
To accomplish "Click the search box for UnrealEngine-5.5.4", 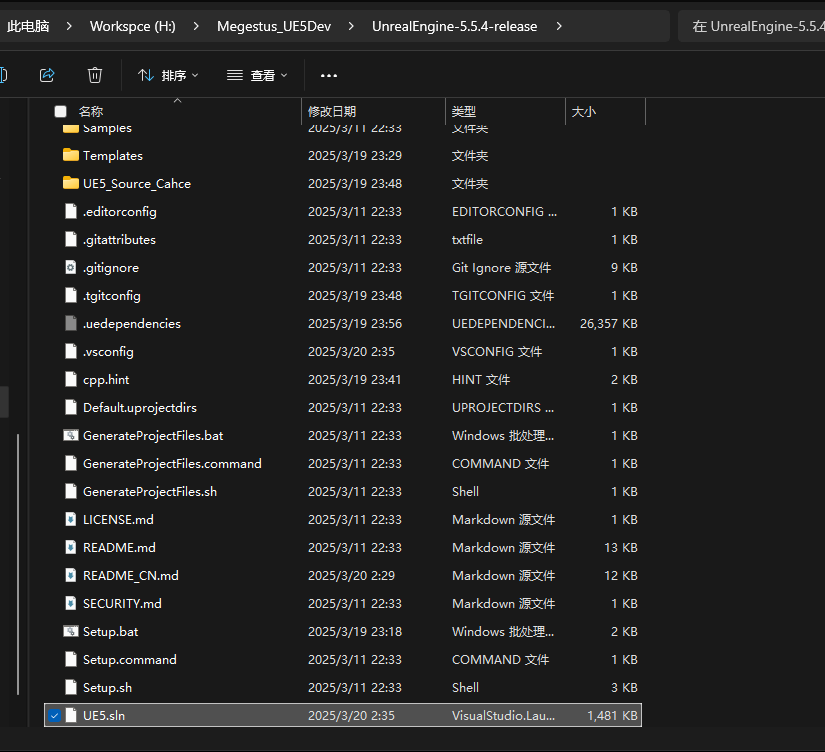I will coord(751,26).
